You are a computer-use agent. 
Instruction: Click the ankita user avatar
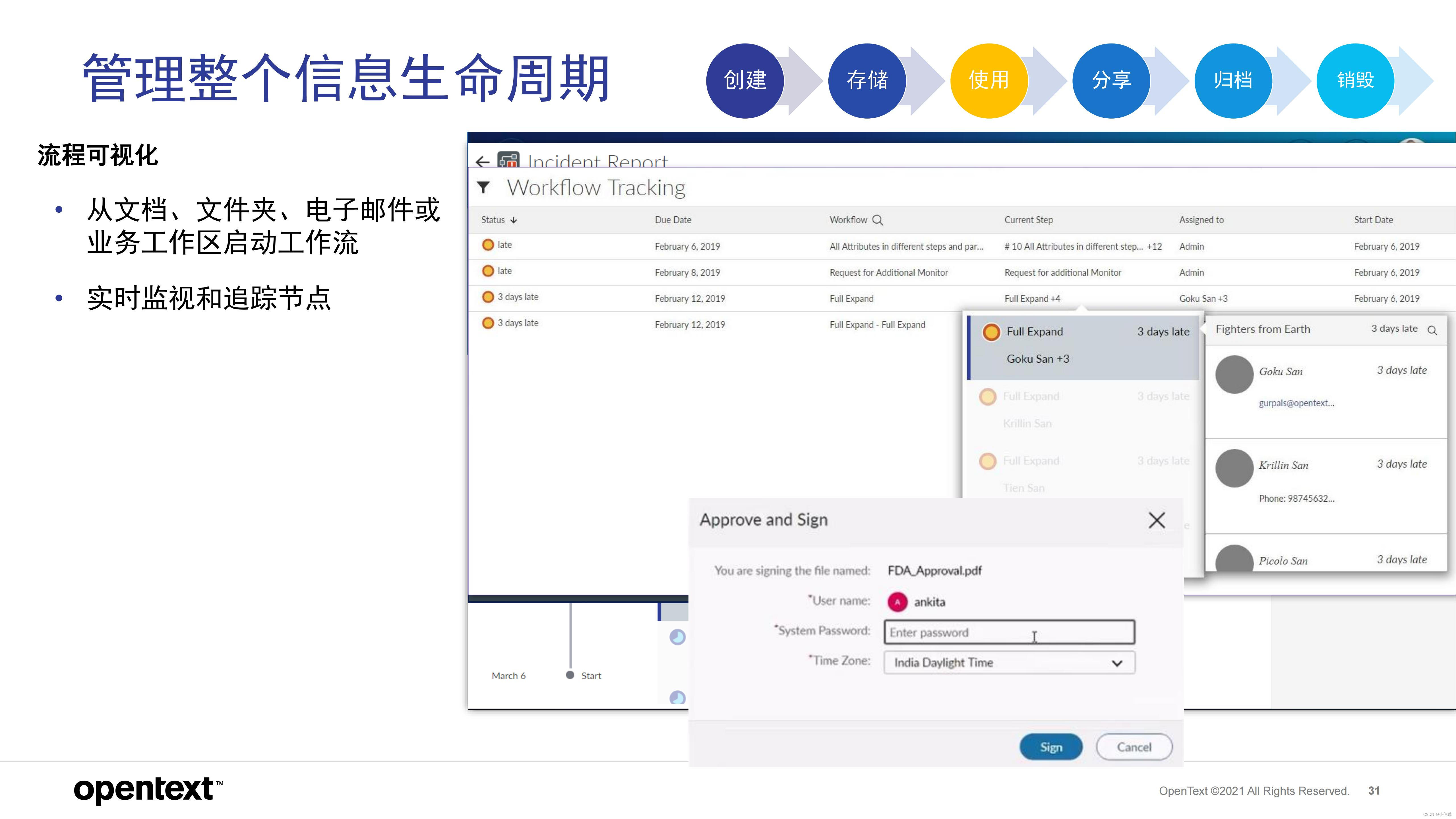coord(897,602)
